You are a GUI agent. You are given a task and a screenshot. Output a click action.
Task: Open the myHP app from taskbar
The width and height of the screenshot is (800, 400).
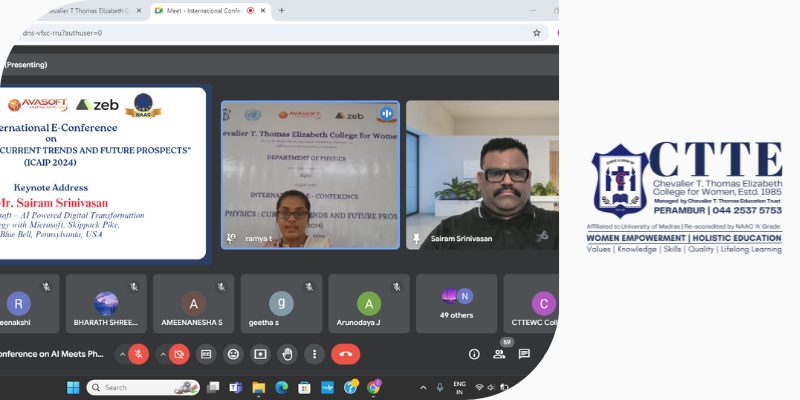(328, 388)
